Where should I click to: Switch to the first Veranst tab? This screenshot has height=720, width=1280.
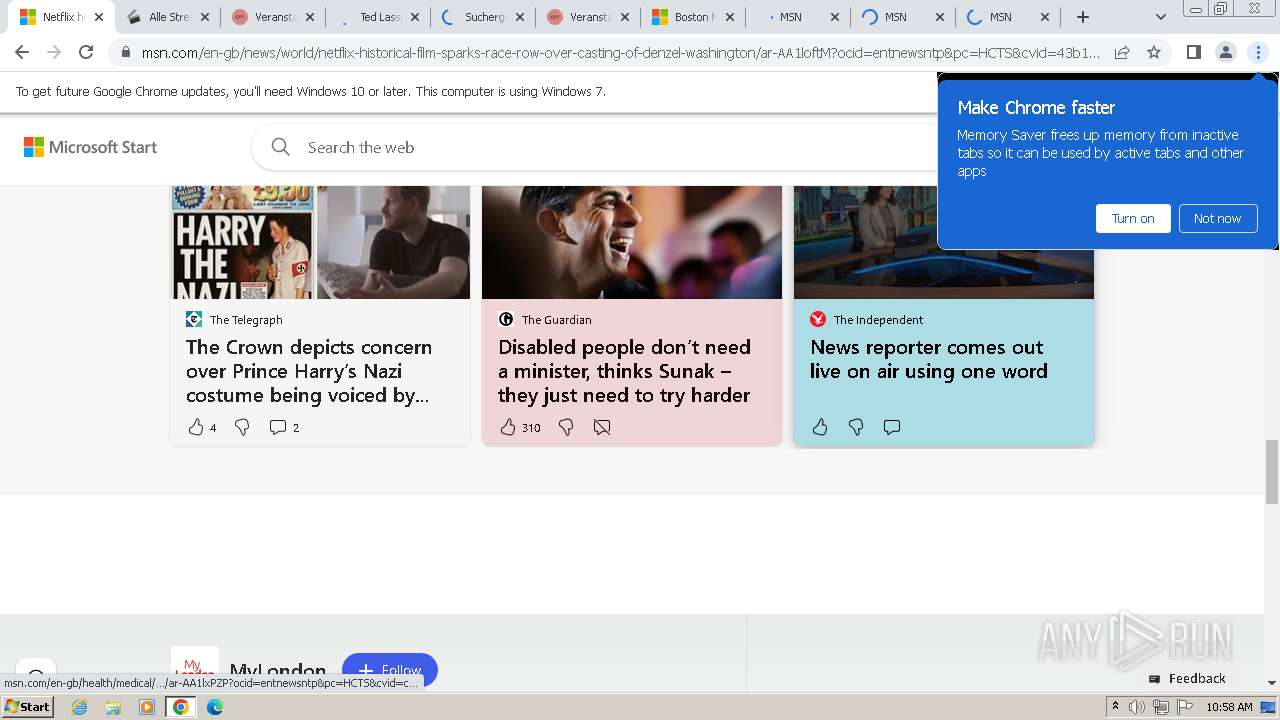(x=272, y=17)
